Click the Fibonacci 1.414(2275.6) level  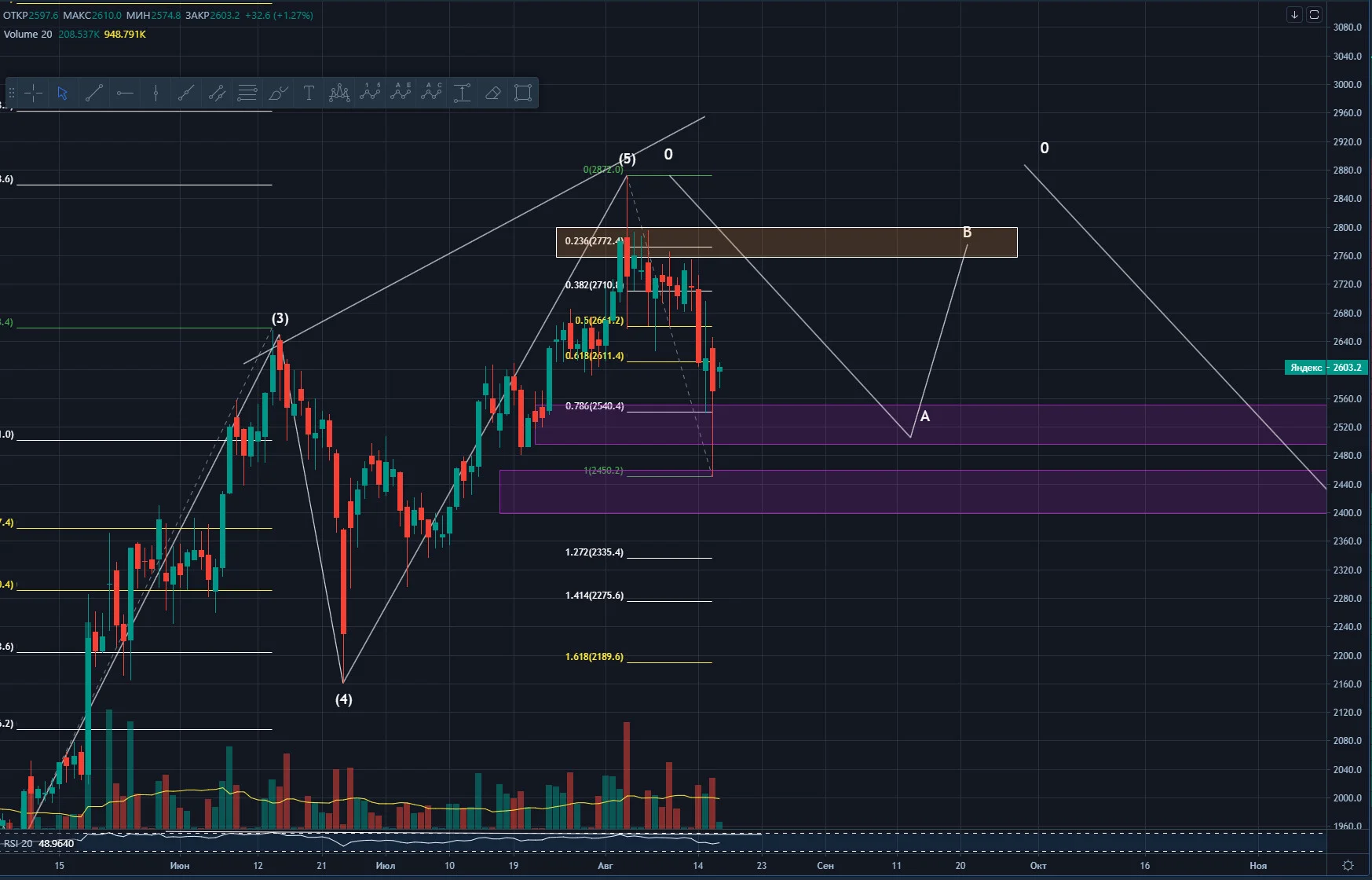point(595,596)
